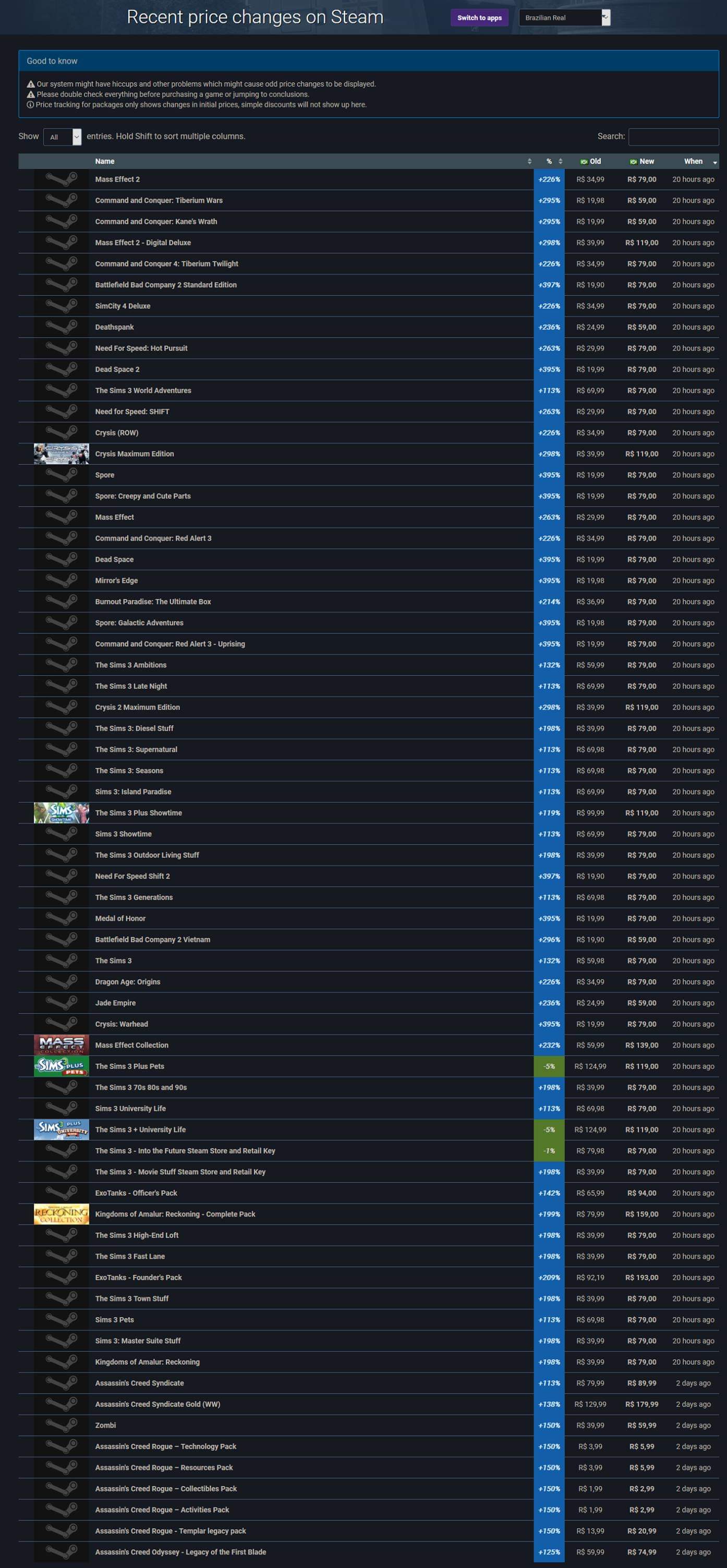
Task: Sort table by New price column
Action: [642, 161]
